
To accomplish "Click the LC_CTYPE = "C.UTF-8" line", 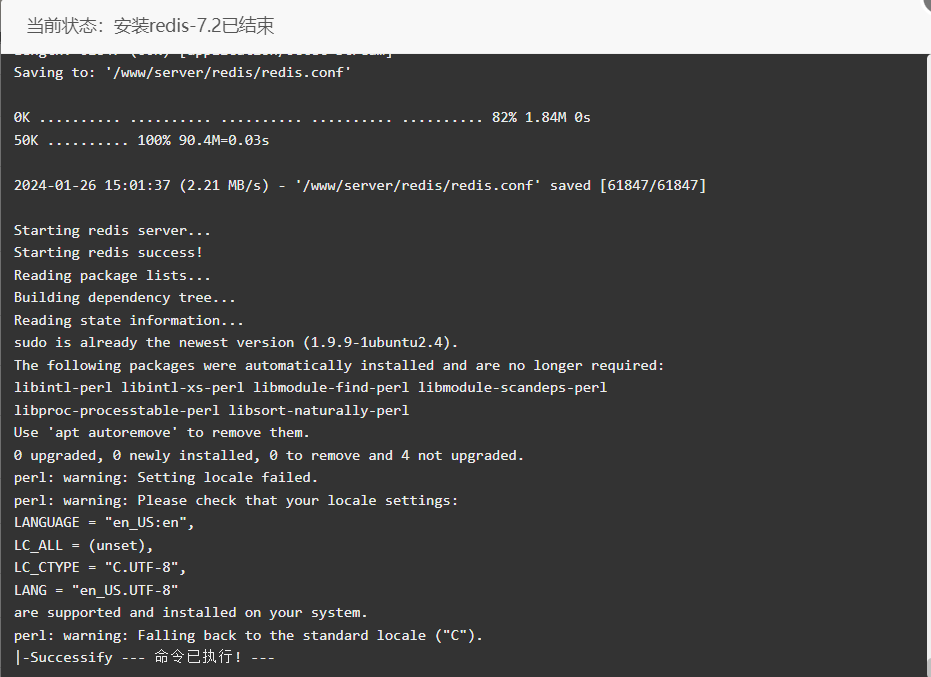I will coord(100,568).
